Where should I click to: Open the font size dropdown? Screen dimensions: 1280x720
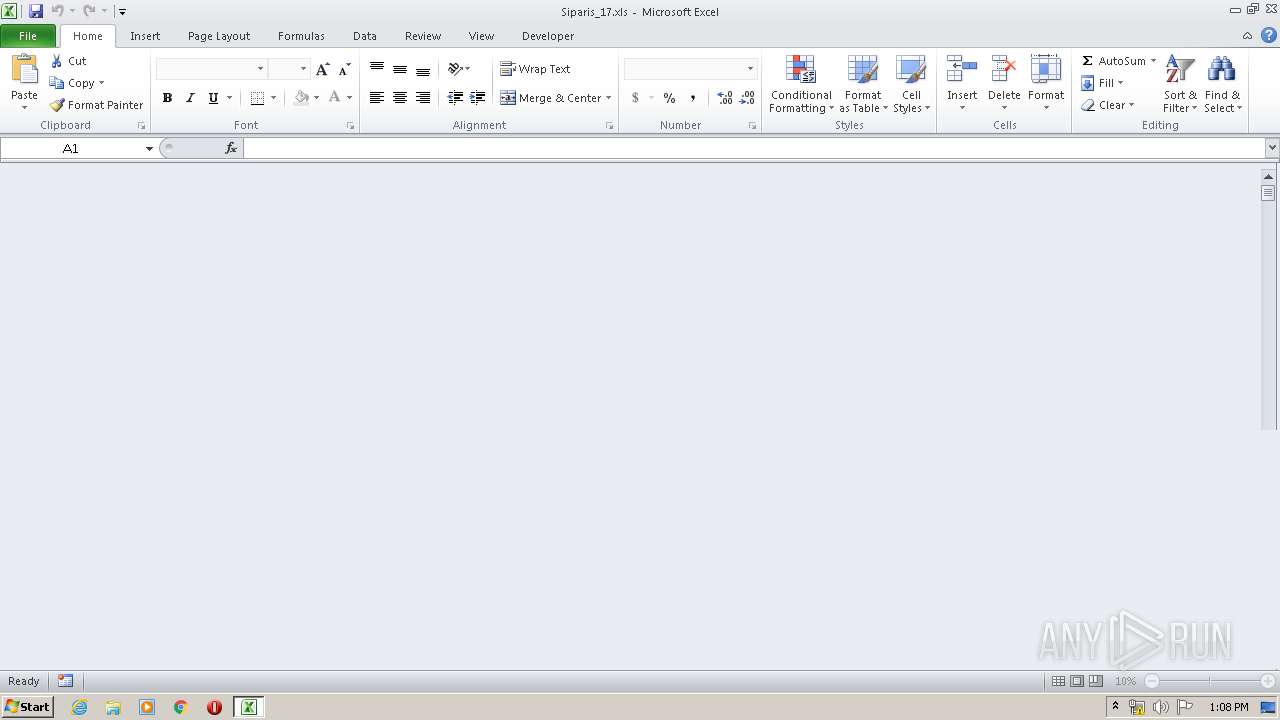[303, 69]
